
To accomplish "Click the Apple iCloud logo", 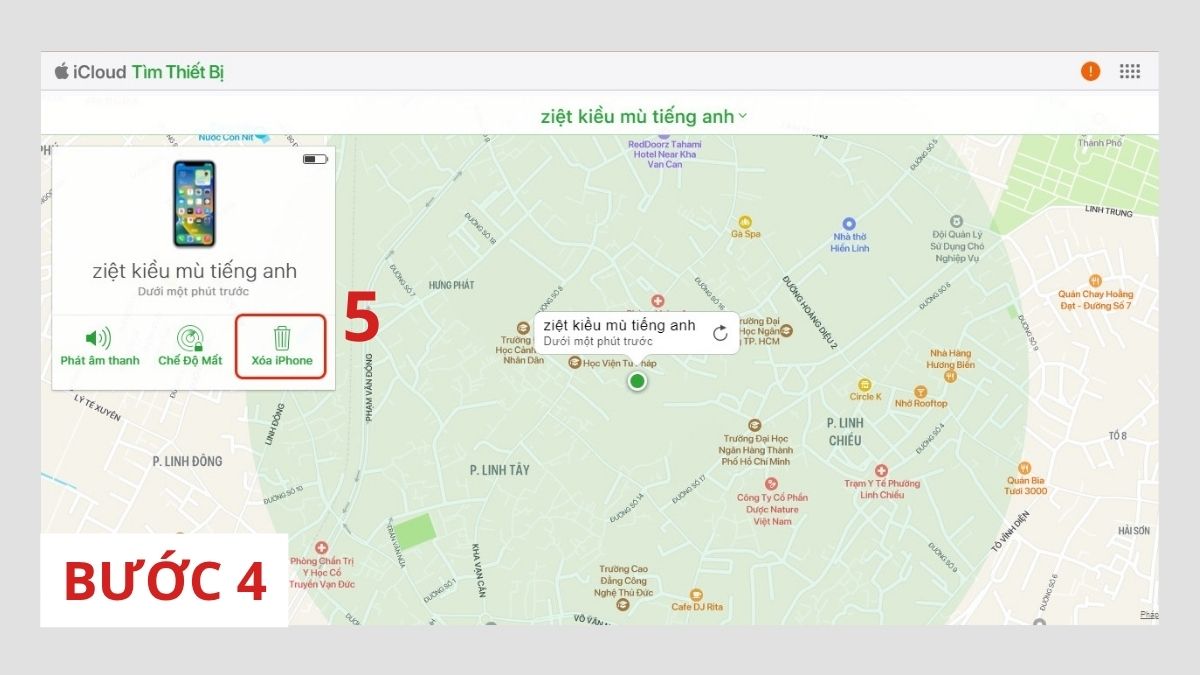I will pyautogui.click(x=61, y=71).
